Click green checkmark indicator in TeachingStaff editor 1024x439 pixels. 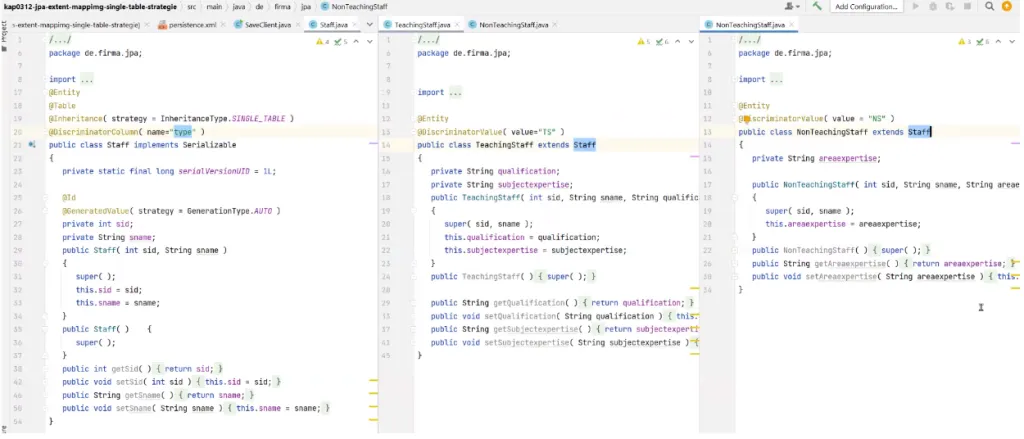(x=662, y=41)
